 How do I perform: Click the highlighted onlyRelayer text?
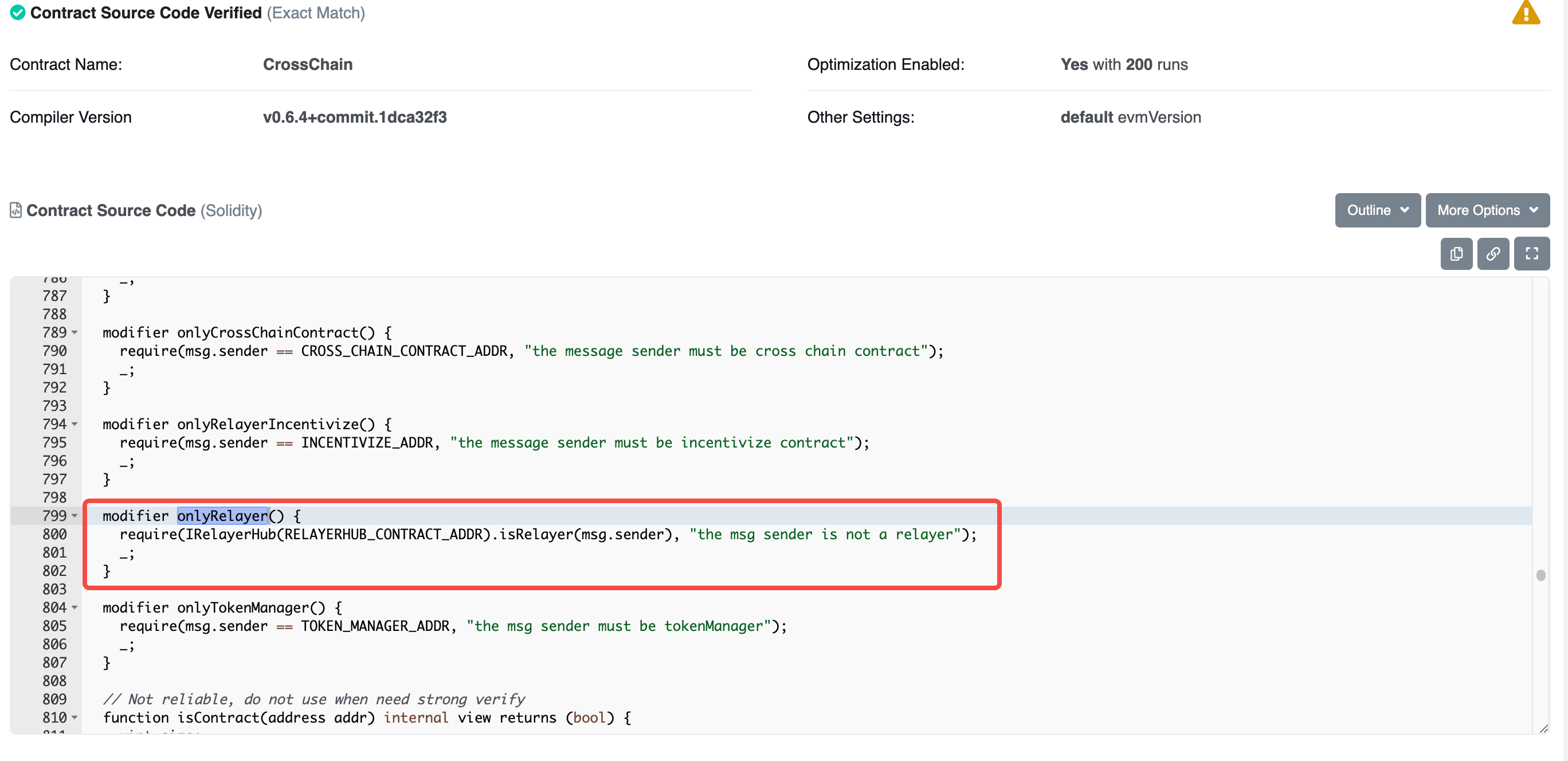(222, 516)
